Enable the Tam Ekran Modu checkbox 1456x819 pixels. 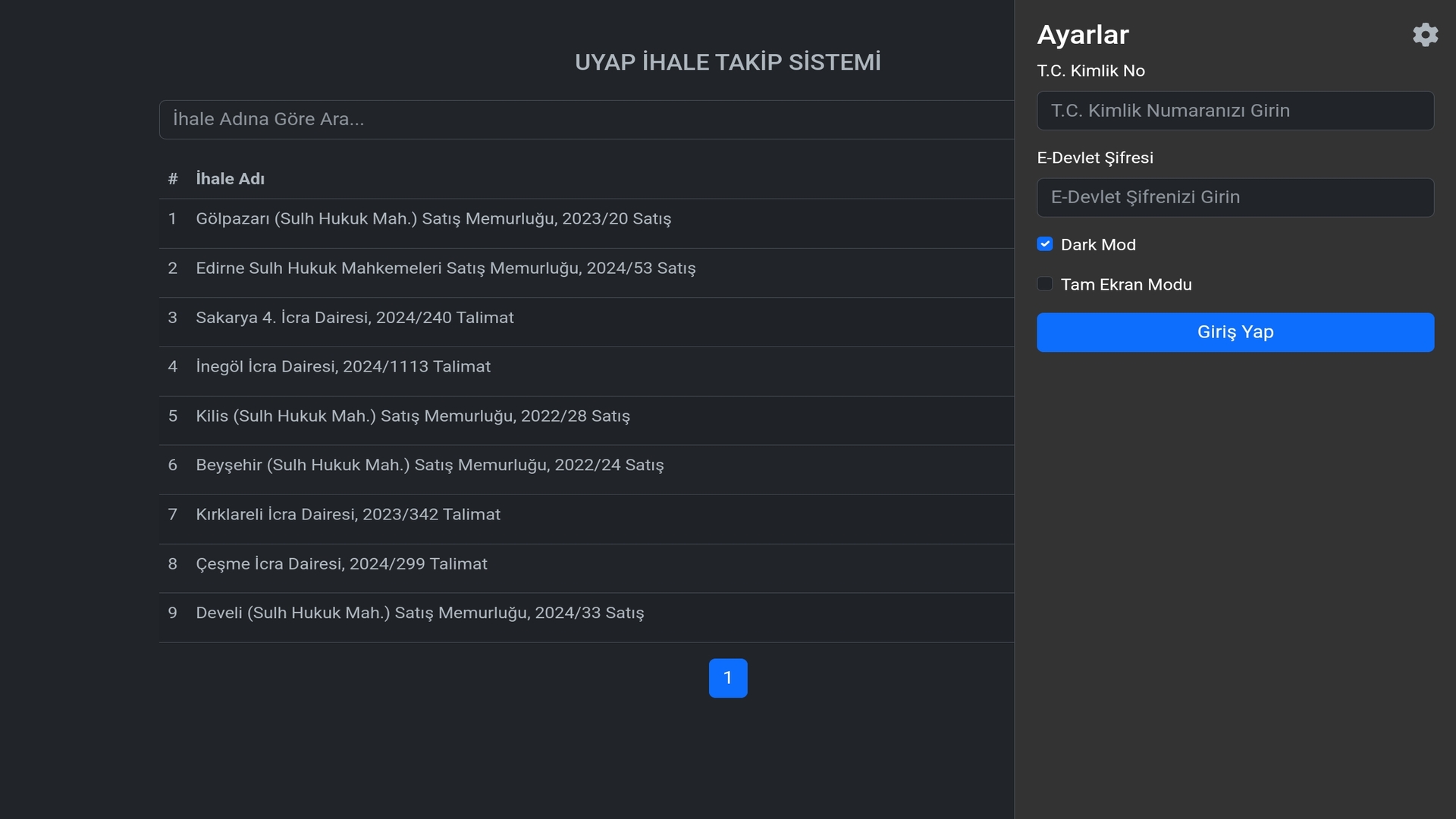click(1044, 284)
